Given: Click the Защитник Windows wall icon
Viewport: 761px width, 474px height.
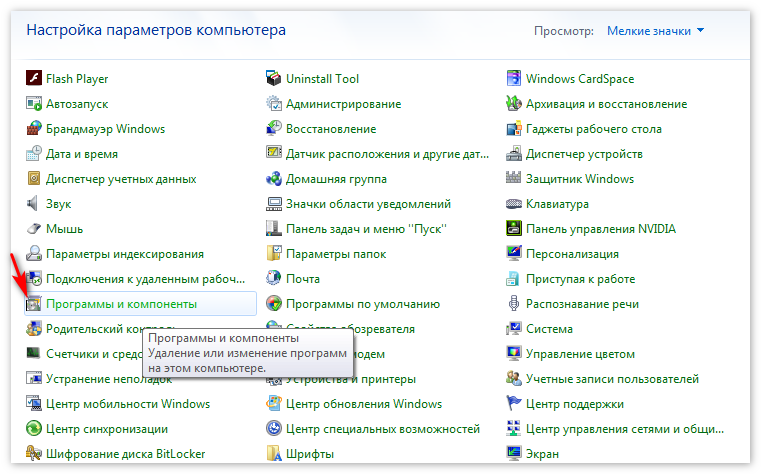Looking at the screenshot, I should (x=513, y=178).
